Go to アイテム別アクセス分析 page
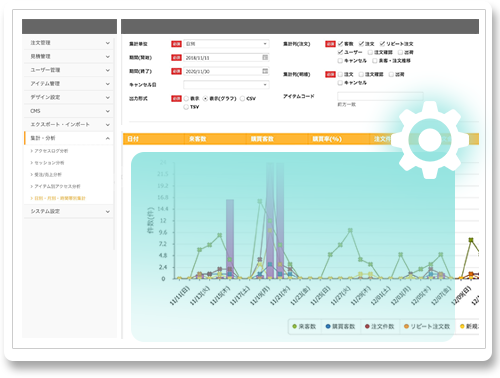The image size is (500, 378). coord(57,186)
